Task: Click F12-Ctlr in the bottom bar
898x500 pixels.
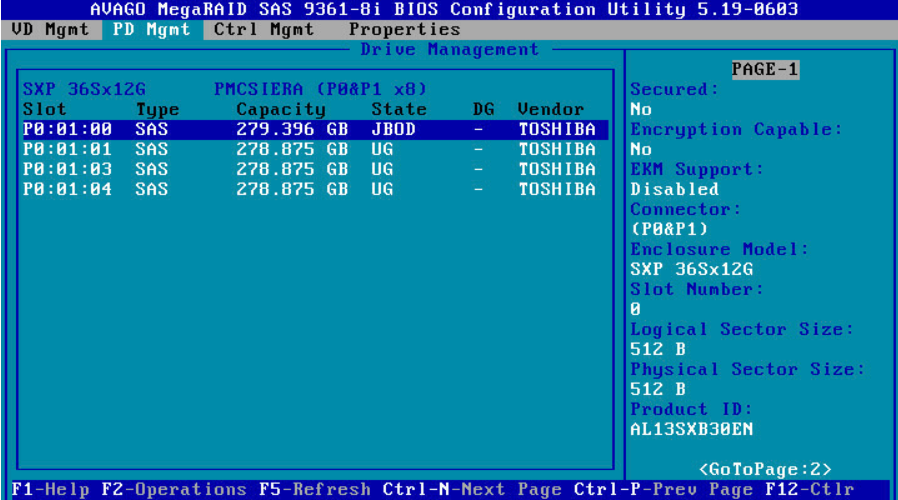Action: [x=810, y=490]
